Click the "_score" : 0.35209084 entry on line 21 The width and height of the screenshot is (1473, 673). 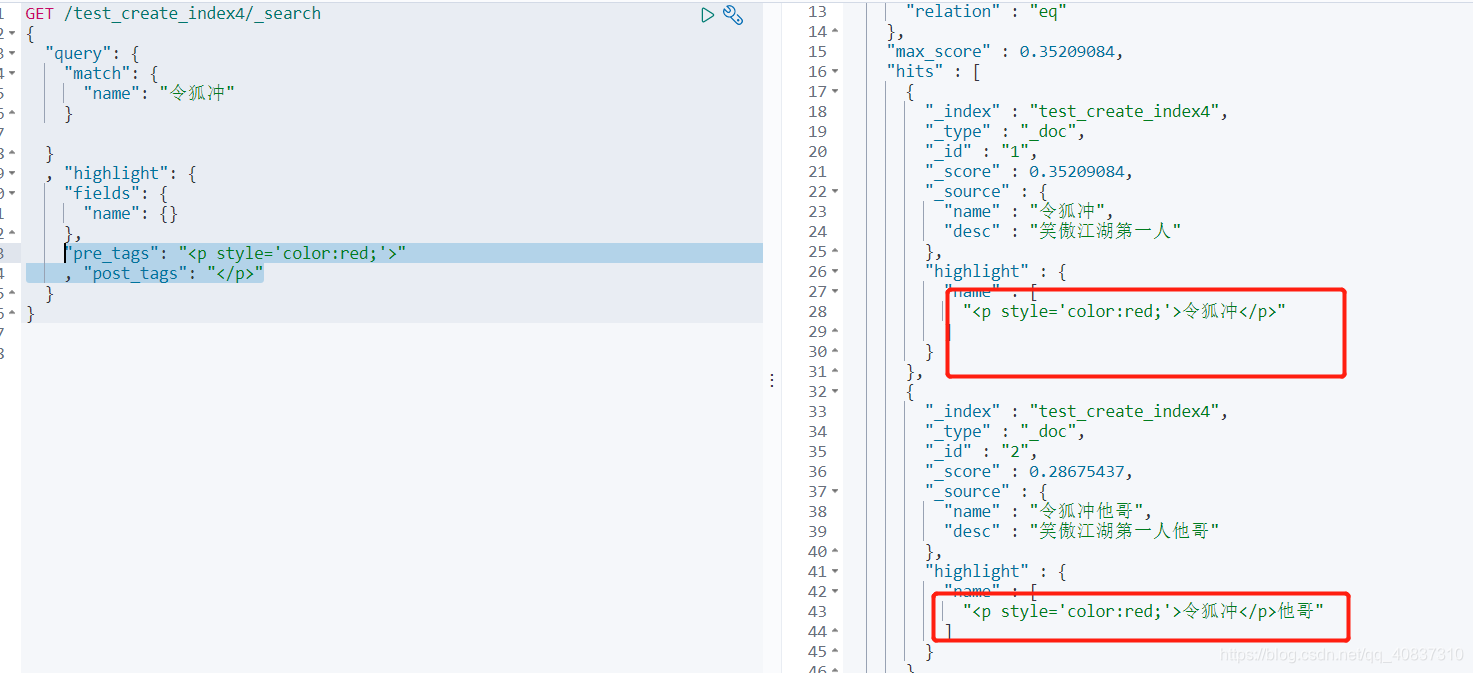pos(1029,172)
